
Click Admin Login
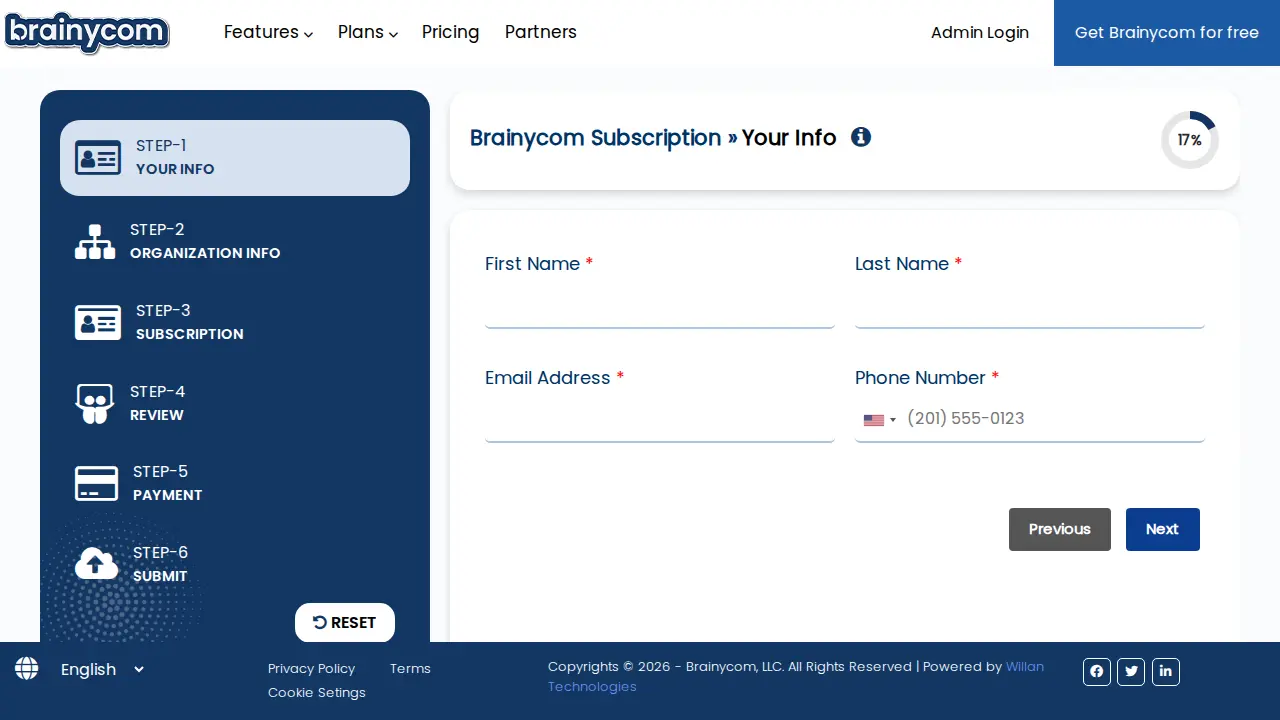[980, 32]
